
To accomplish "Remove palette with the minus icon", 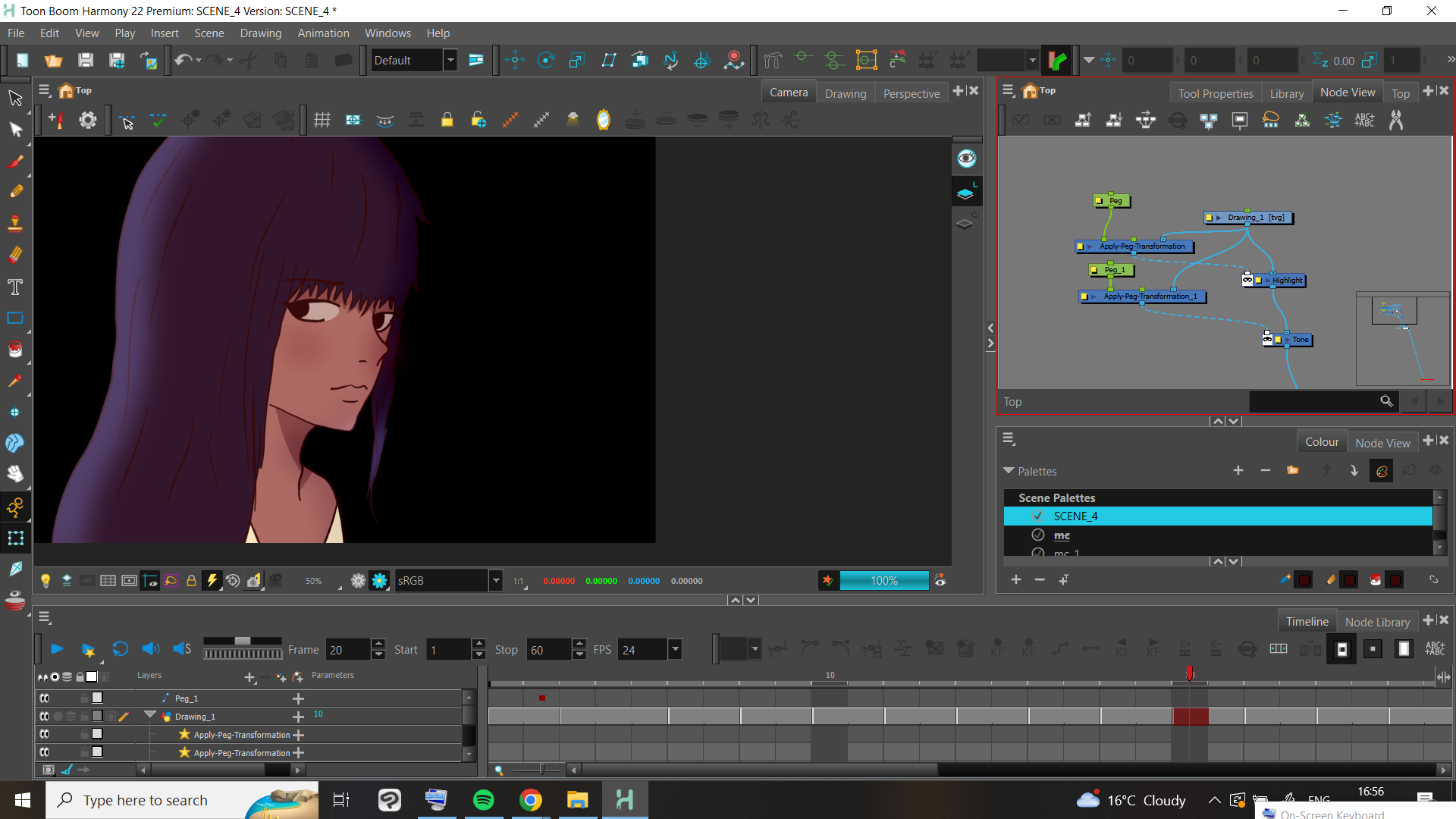I will [1265, 471].
